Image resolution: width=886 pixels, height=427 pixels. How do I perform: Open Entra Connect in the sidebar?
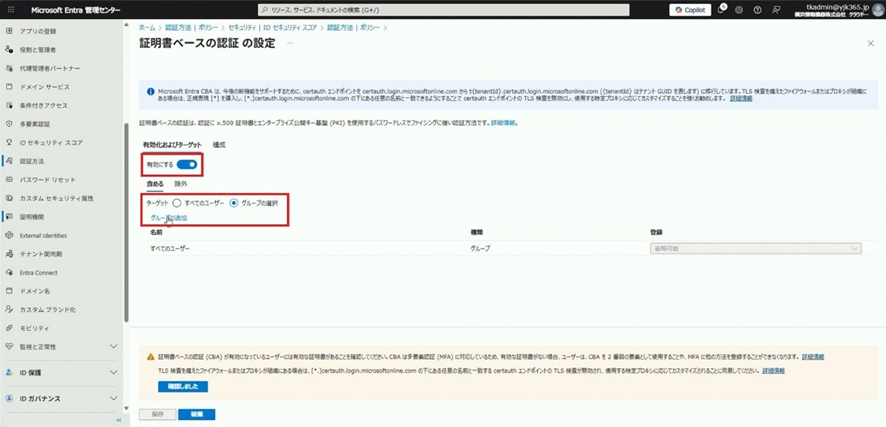click(x=38, y=272)
